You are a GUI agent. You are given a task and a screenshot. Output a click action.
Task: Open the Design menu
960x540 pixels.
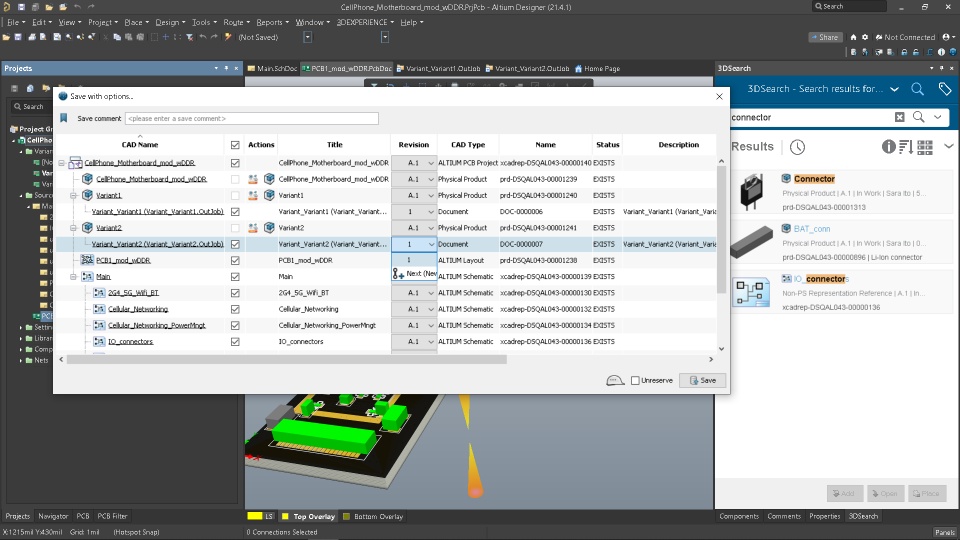point(170,22)
